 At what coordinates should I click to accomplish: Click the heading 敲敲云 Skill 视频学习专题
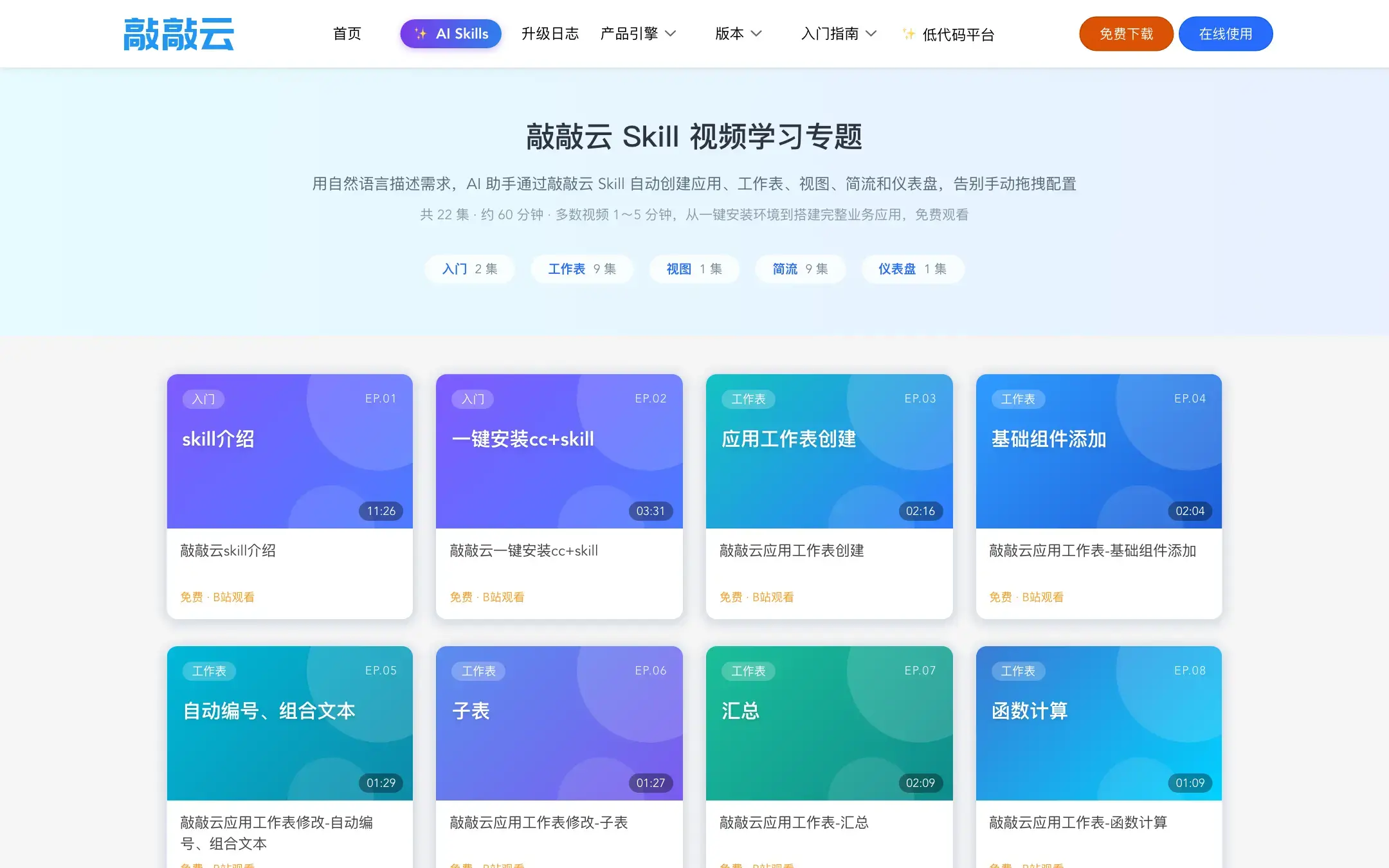coord(694,136)
